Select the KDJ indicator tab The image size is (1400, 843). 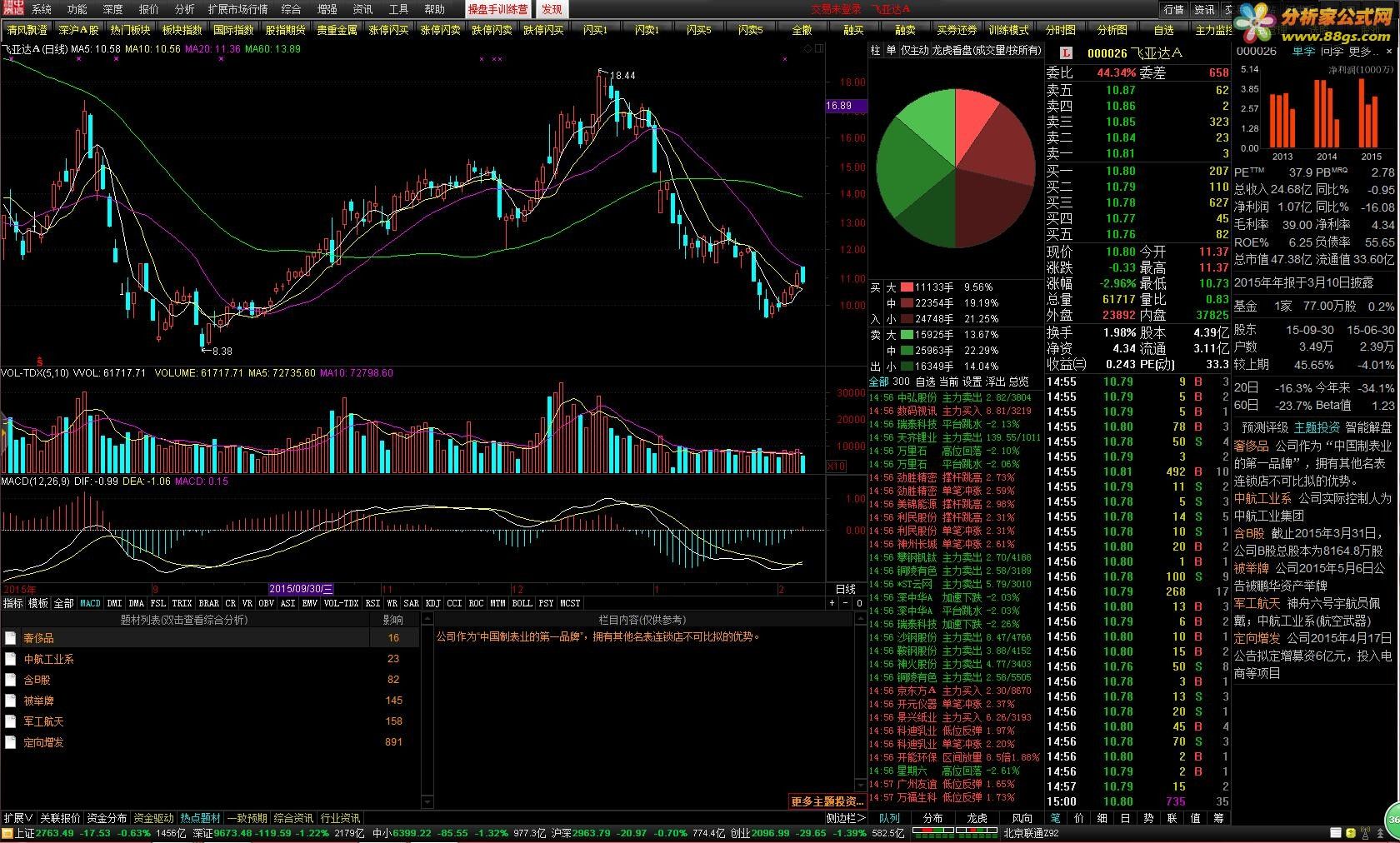point(432,603)
